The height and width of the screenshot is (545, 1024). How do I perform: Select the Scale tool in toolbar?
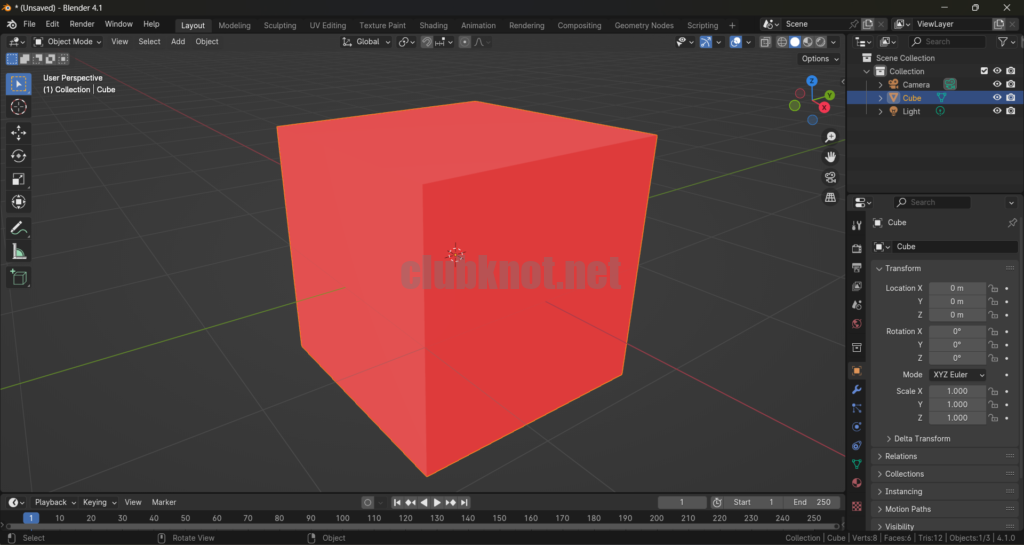[18, 179]
